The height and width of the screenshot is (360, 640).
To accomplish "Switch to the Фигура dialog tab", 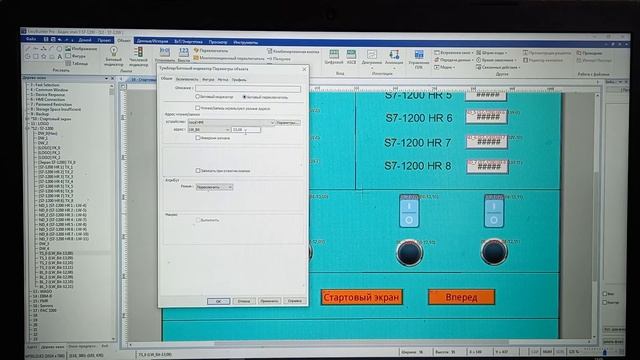I will [x=208, y=80].
